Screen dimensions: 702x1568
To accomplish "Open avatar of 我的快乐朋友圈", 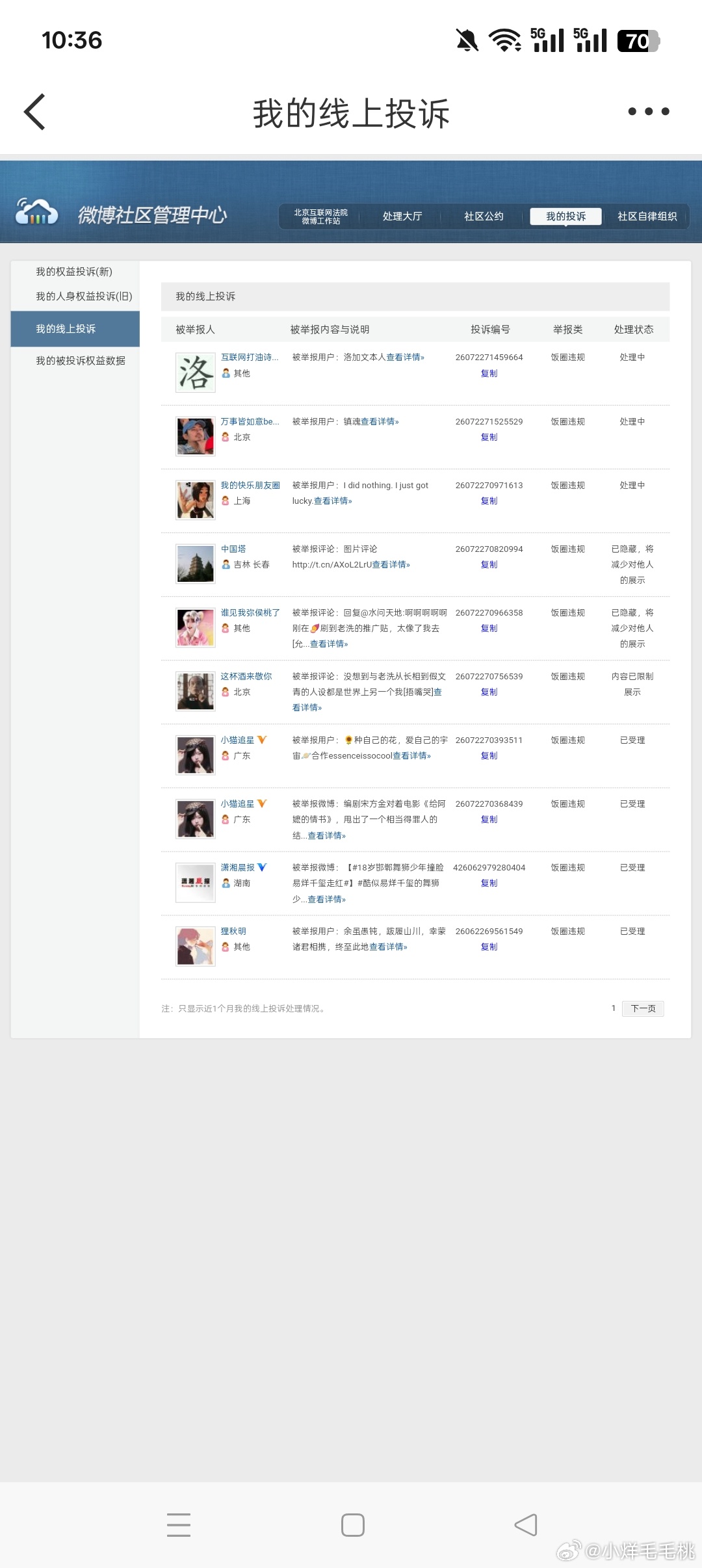I will coord(196,500).
